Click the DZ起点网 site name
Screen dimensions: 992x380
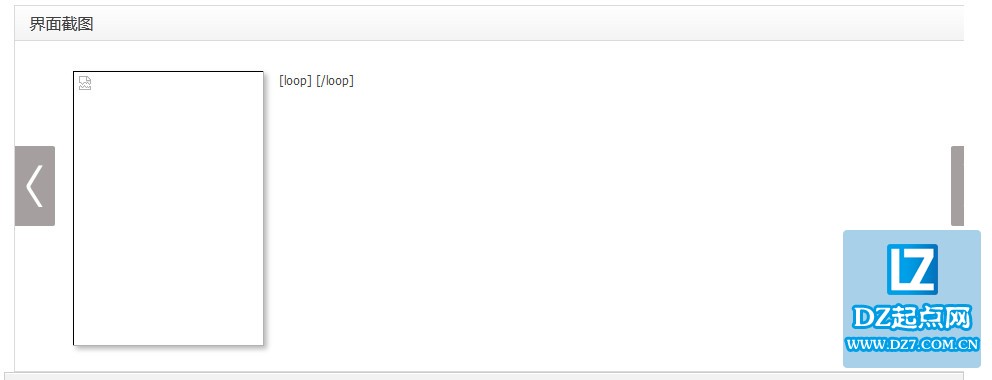912,318
